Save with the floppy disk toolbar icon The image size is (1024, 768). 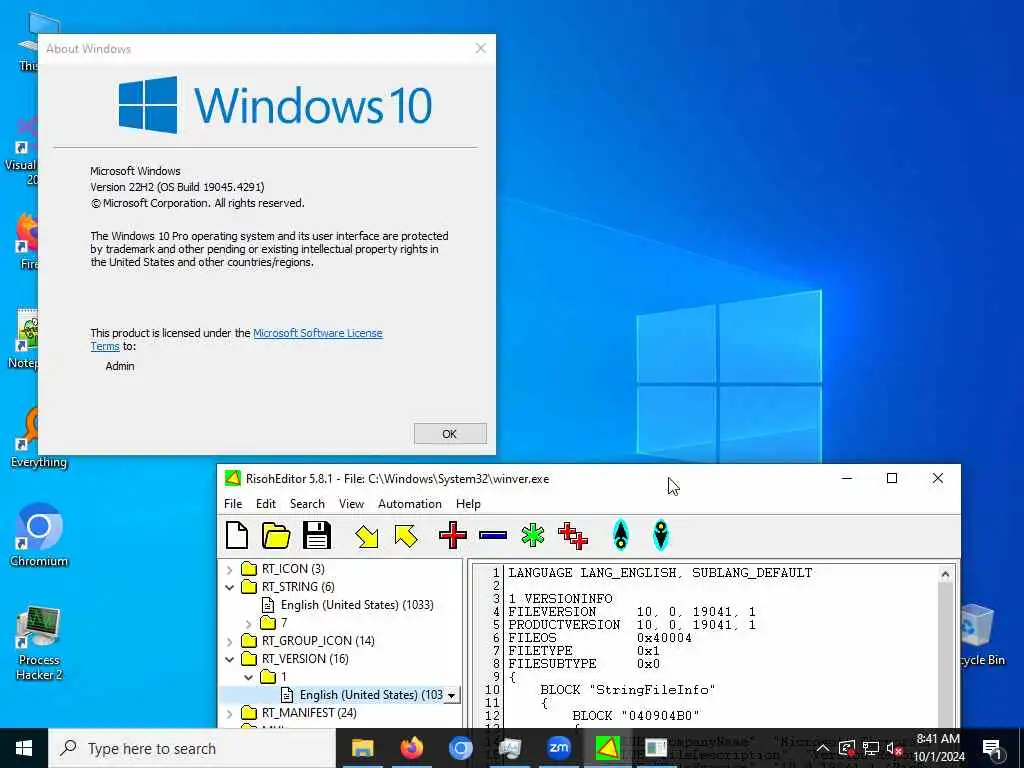click(317, 536)
